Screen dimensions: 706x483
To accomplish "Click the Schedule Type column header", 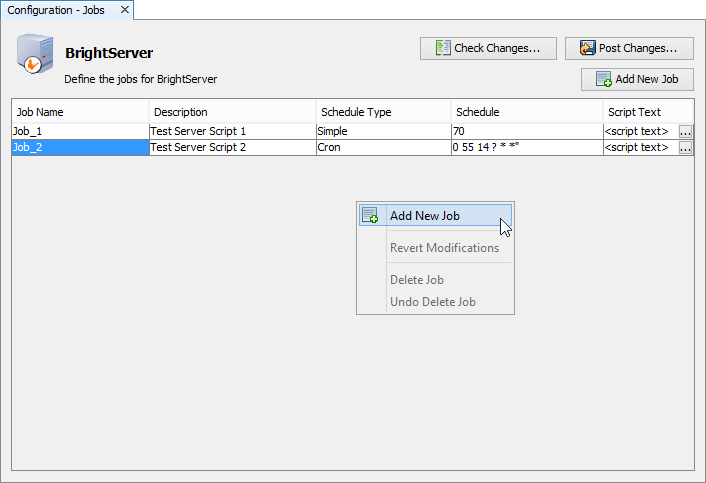I will (x=382, y=112).
